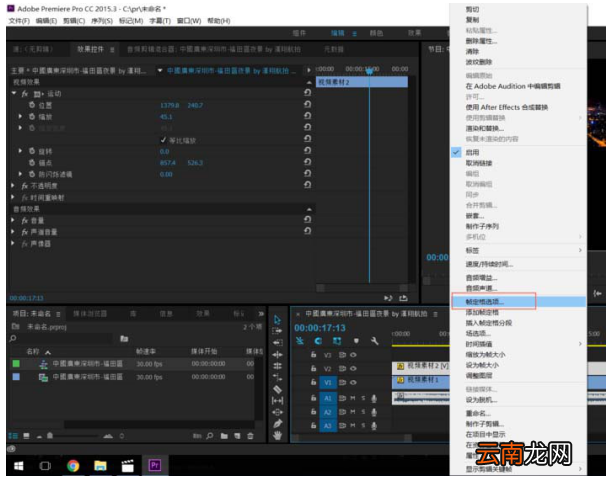
Task: Mute audio track A1
Action: [x=353, y=398]
